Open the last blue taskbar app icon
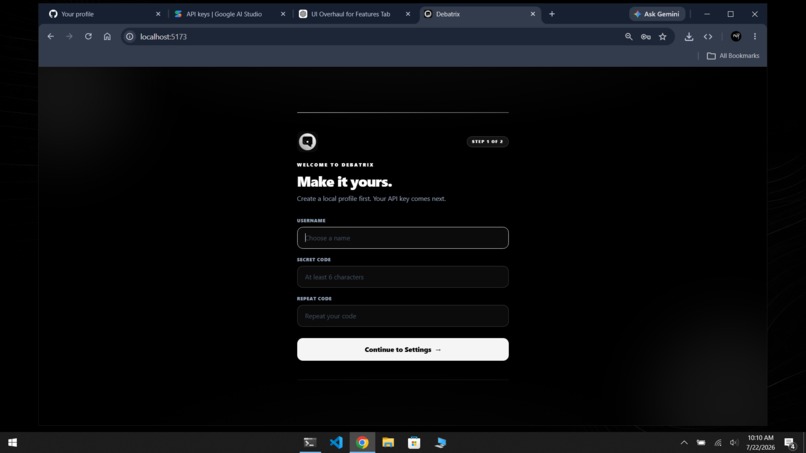Screen dimensions: 806x453 (440, 443)
